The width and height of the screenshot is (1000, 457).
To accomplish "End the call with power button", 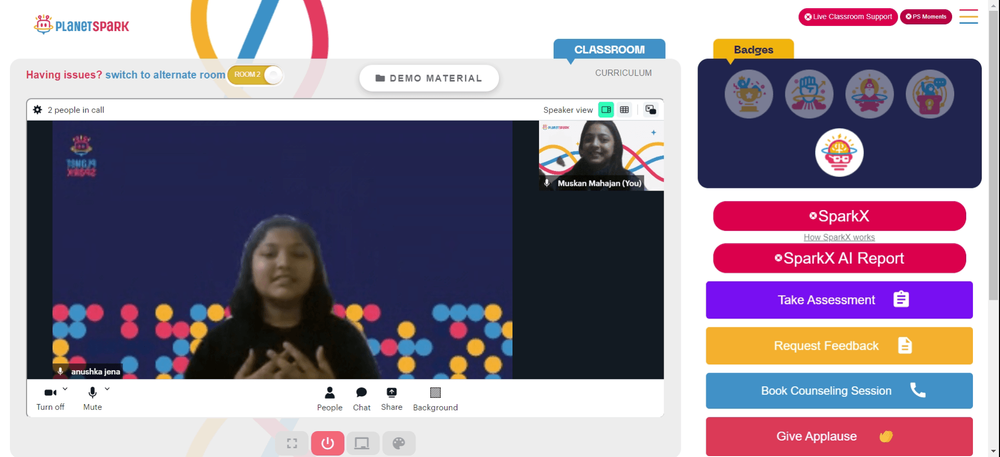I will [328, 443].
